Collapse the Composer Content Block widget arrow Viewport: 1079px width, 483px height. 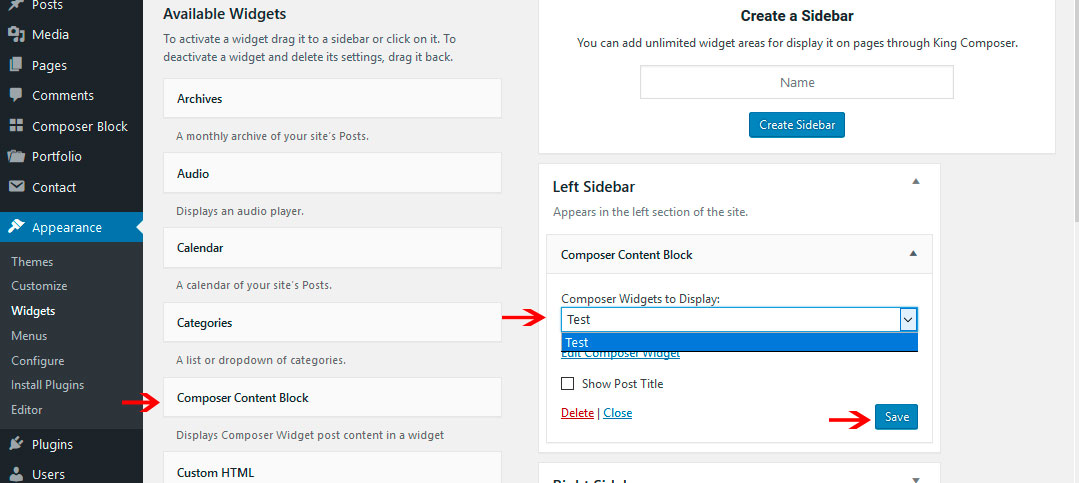pos(912,254)
